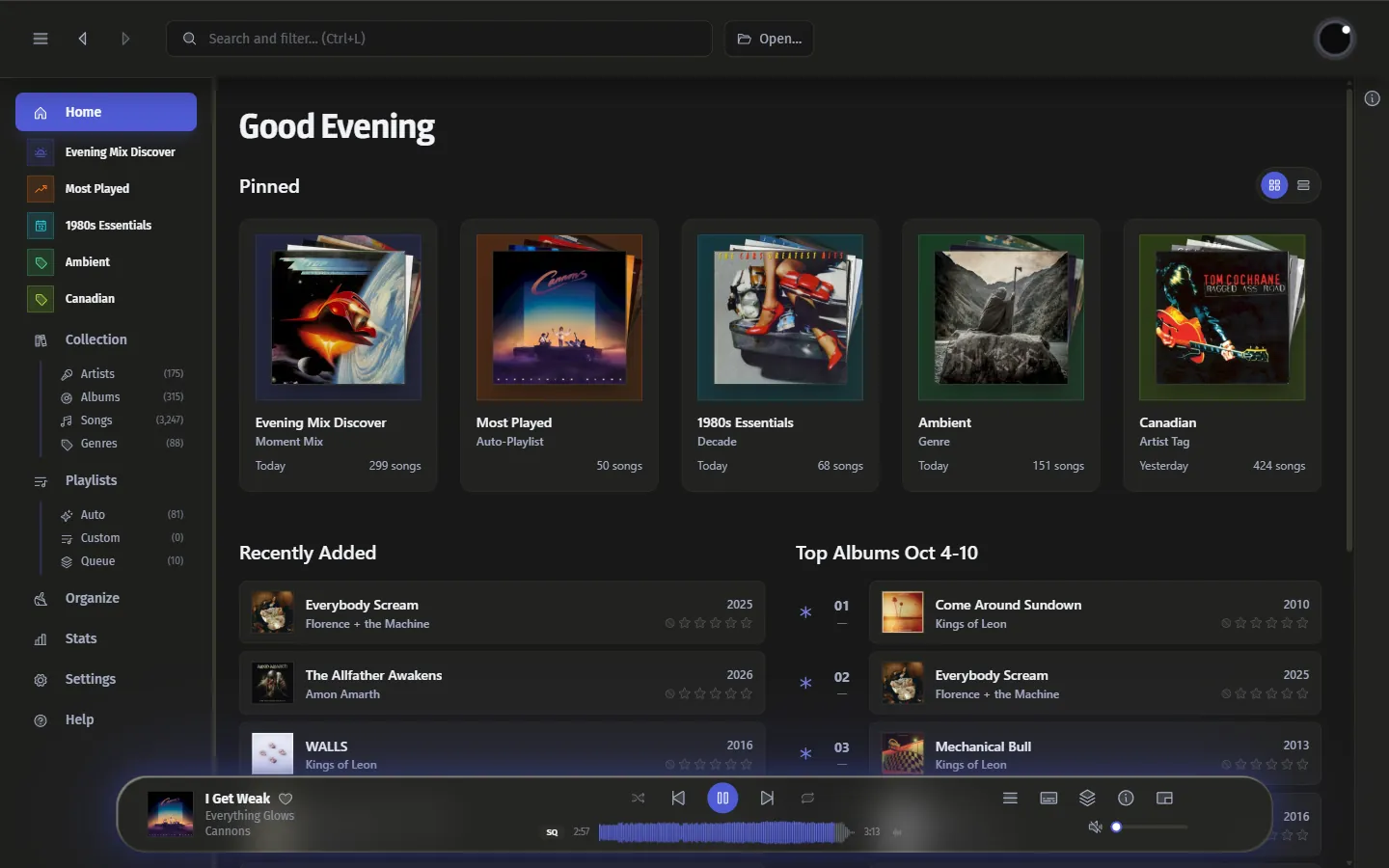Open the info panel icon at top right
Image resolution: width=1389 pixels, height=868 pixels.
(1373, 98)
